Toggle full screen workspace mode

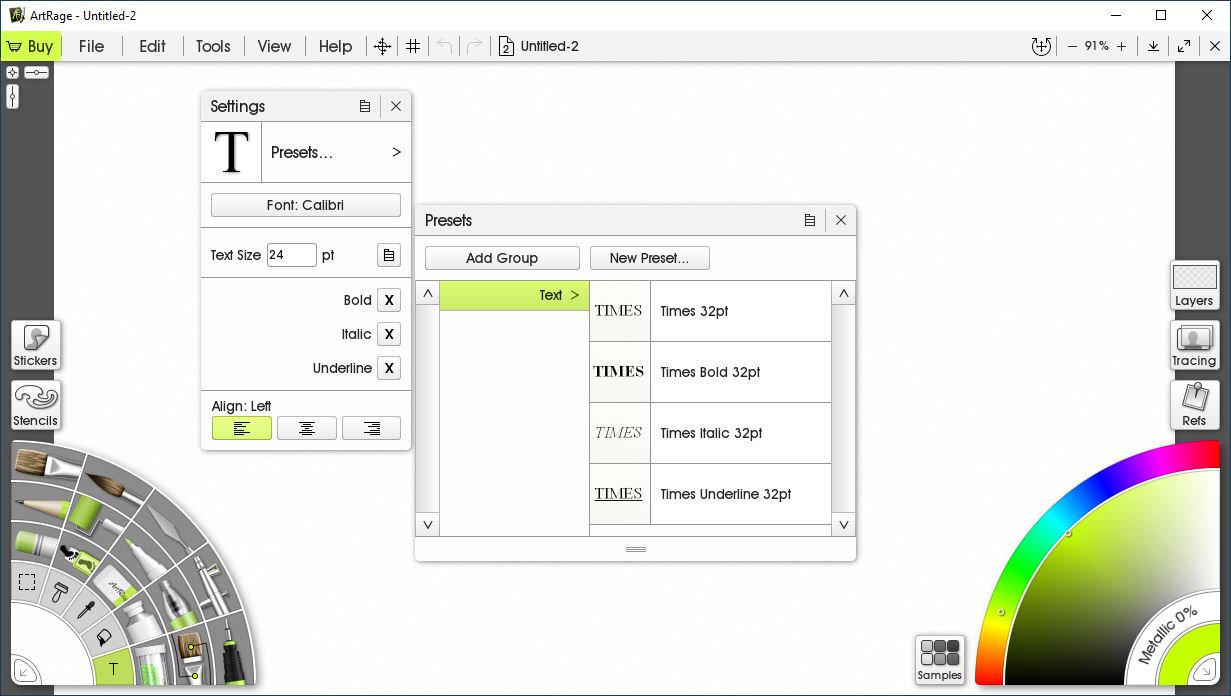point(1184,46)
